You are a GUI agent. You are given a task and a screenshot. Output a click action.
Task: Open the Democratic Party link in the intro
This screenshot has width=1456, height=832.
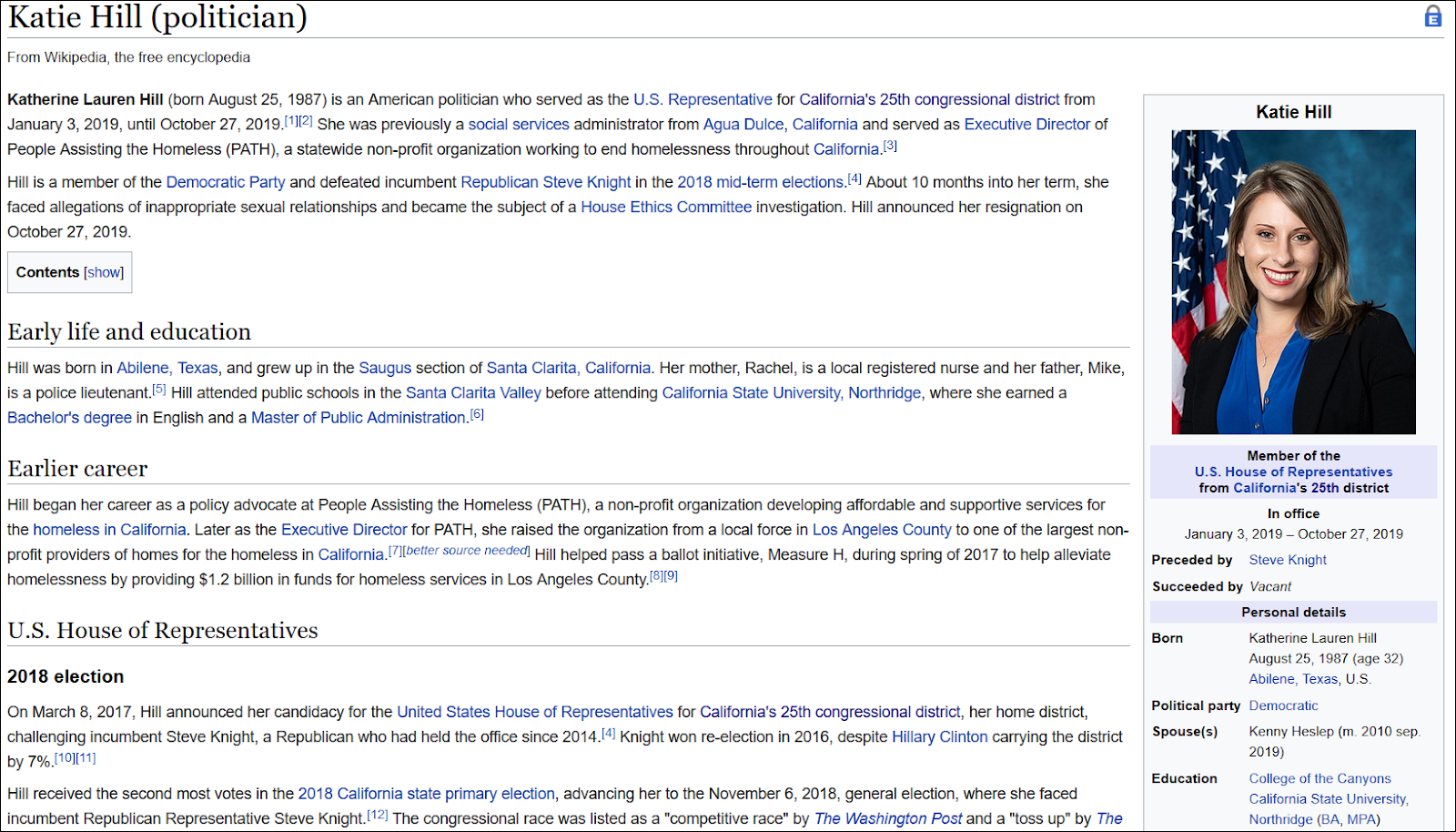coord(226,182)
